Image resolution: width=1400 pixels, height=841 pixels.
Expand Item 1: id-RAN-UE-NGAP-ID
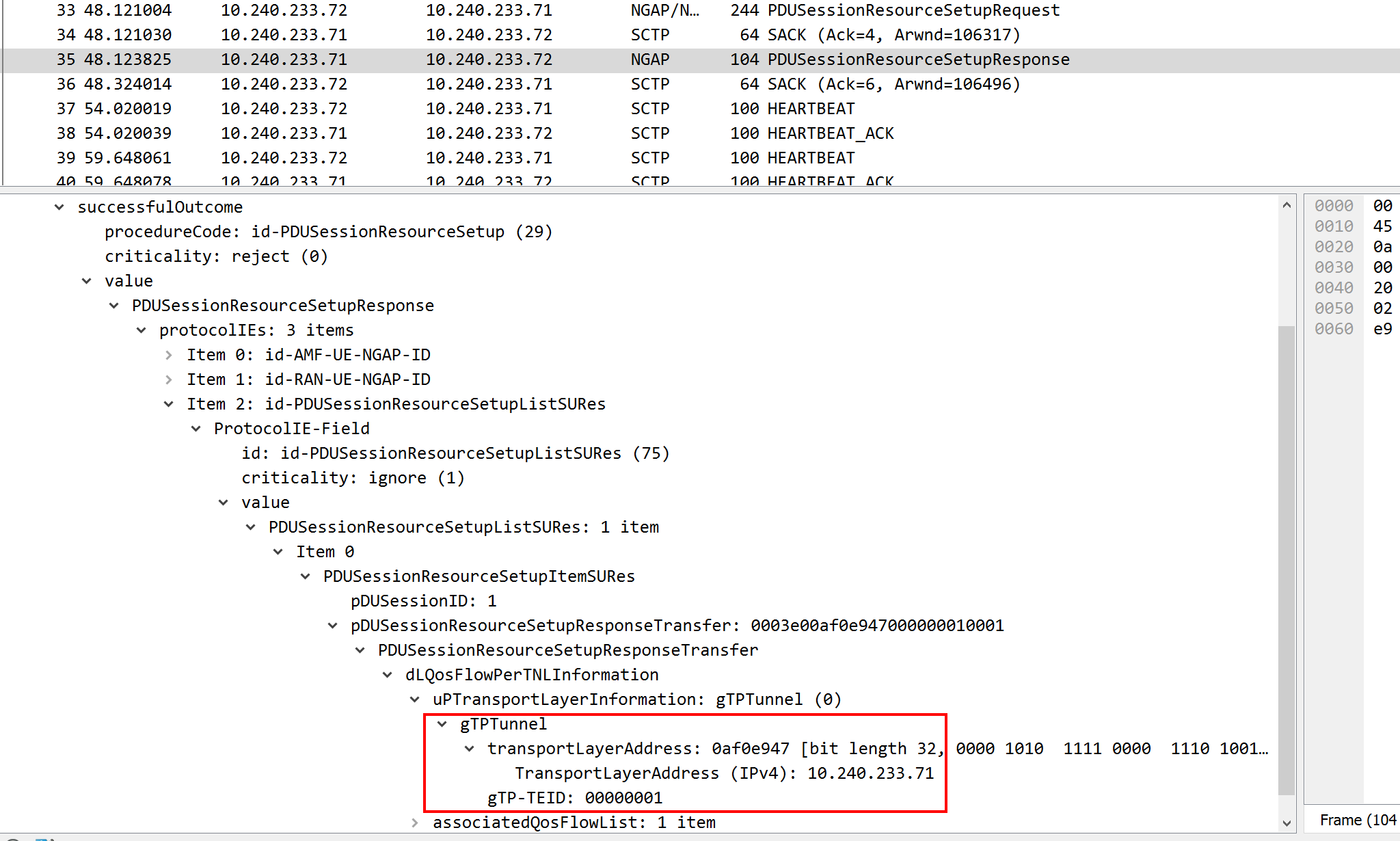tap(169, 379)
